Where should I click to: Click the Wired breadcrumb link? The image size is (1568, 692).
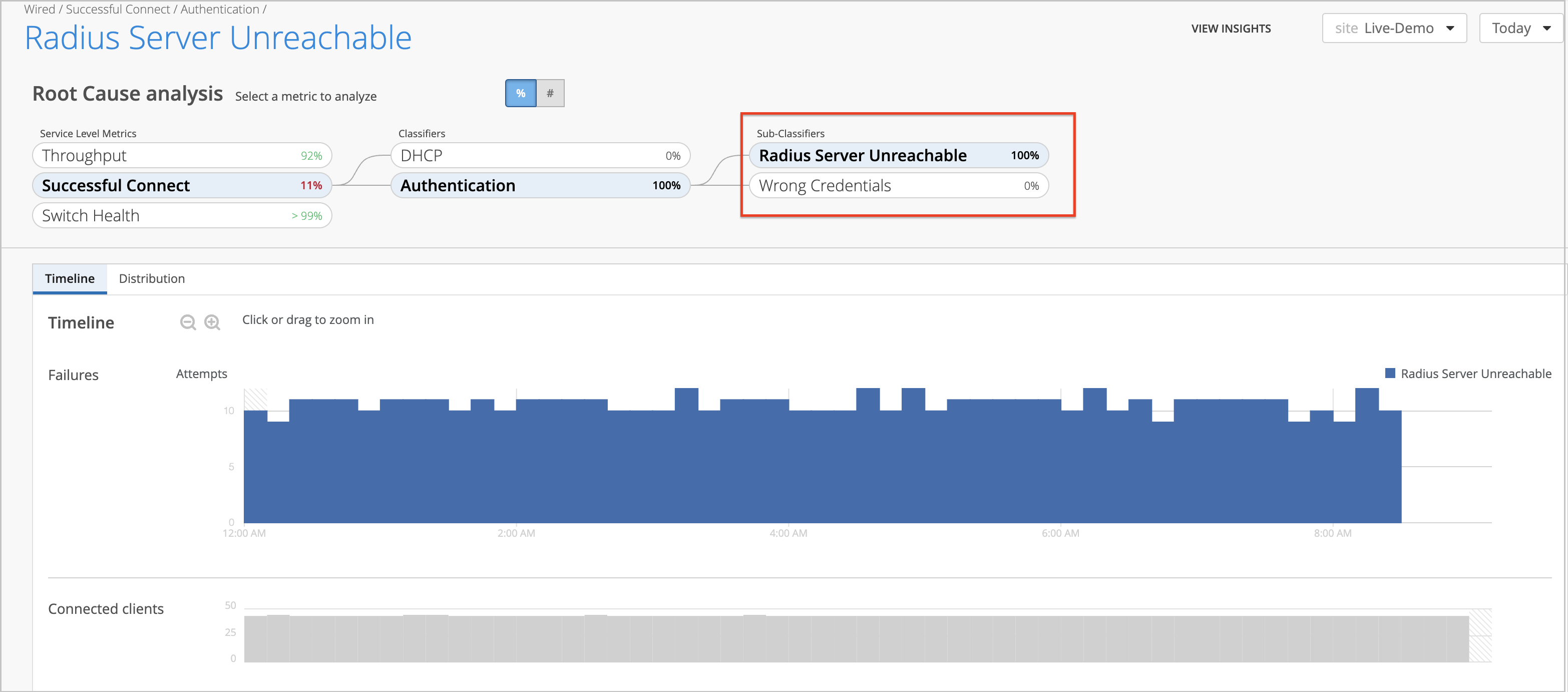[x=40, y=9]
